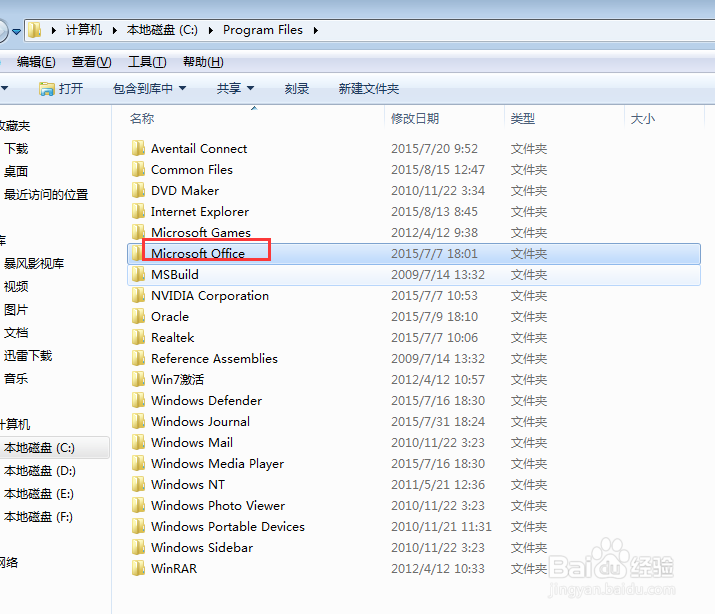The width and height of the screenshot is (715, 614).
Task: Click the 刻录 toolbar button
Action: pyautogui.click(x=297, y=88)
